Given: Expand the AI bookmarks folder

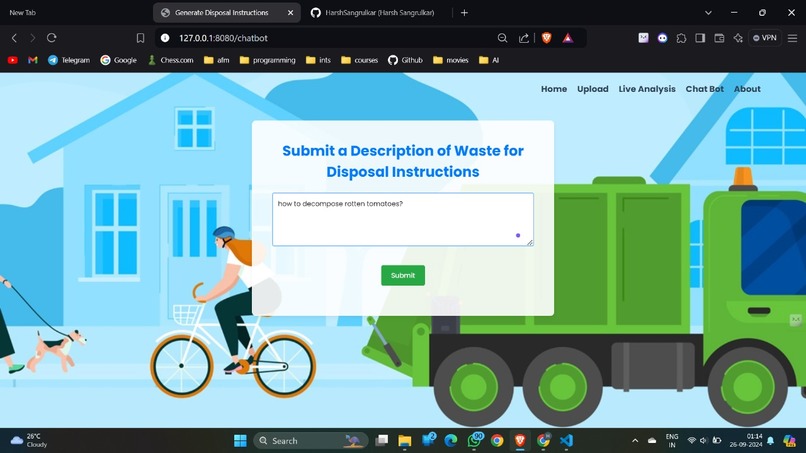Looking at the screenshot, I should click(x=489, y=60).
